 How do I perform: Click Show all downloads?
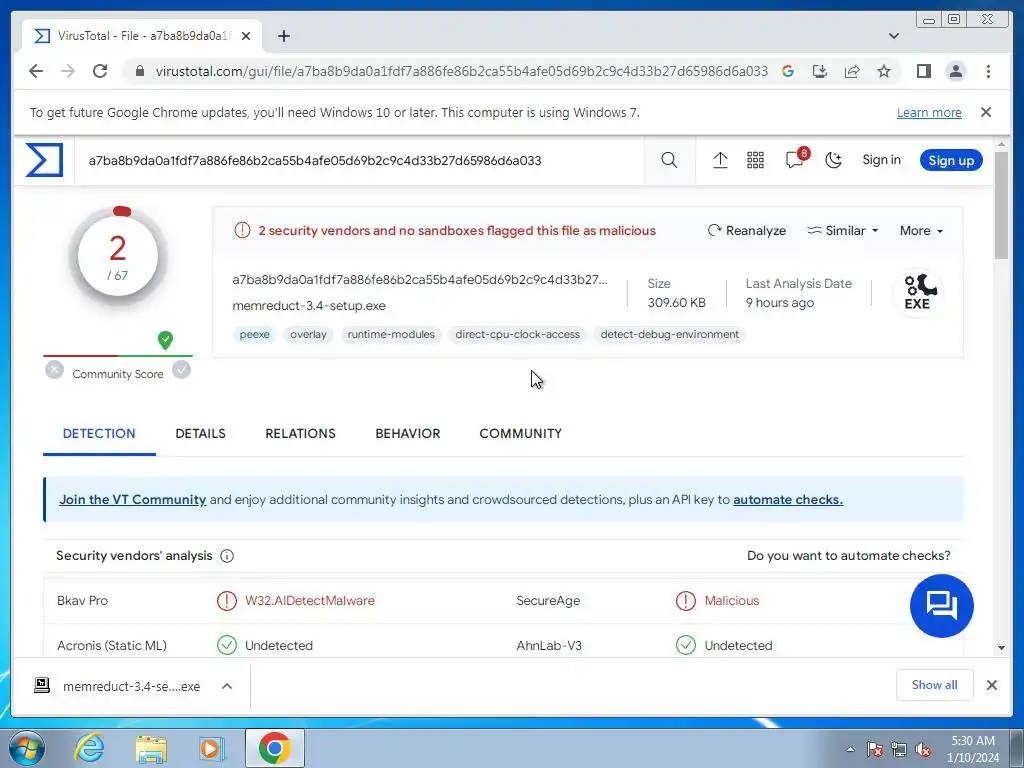[x=935, y=684]
